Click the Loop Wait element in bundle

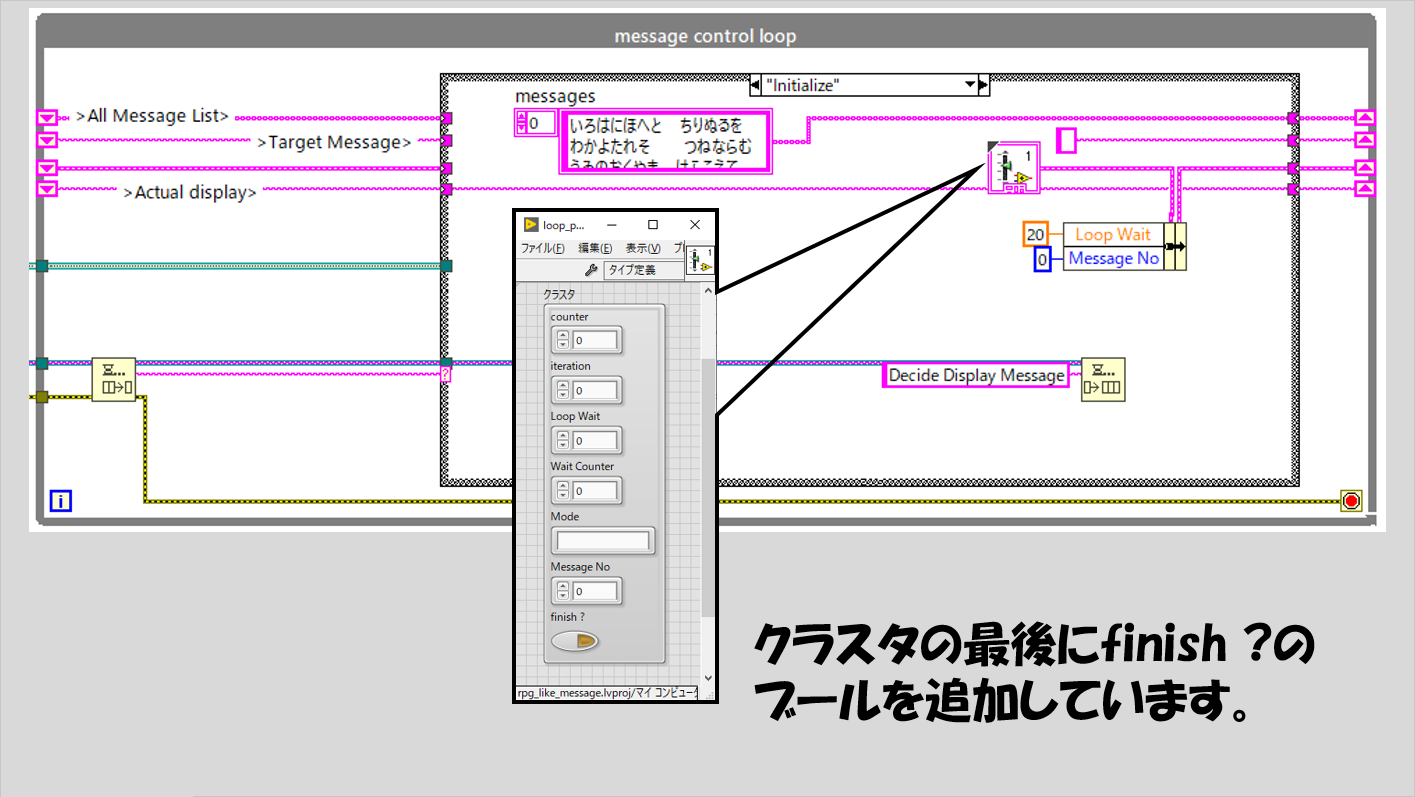point(1112,234)
